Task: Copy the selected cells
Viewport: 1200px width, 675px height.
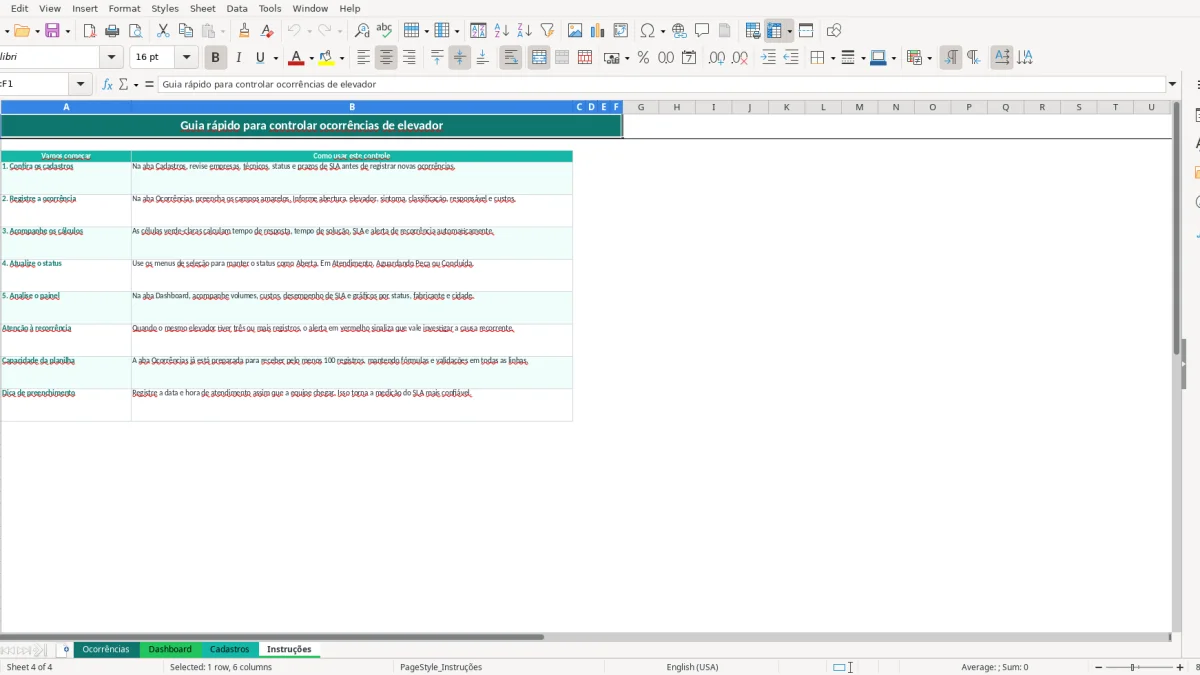Action: (x=186, y=31)
